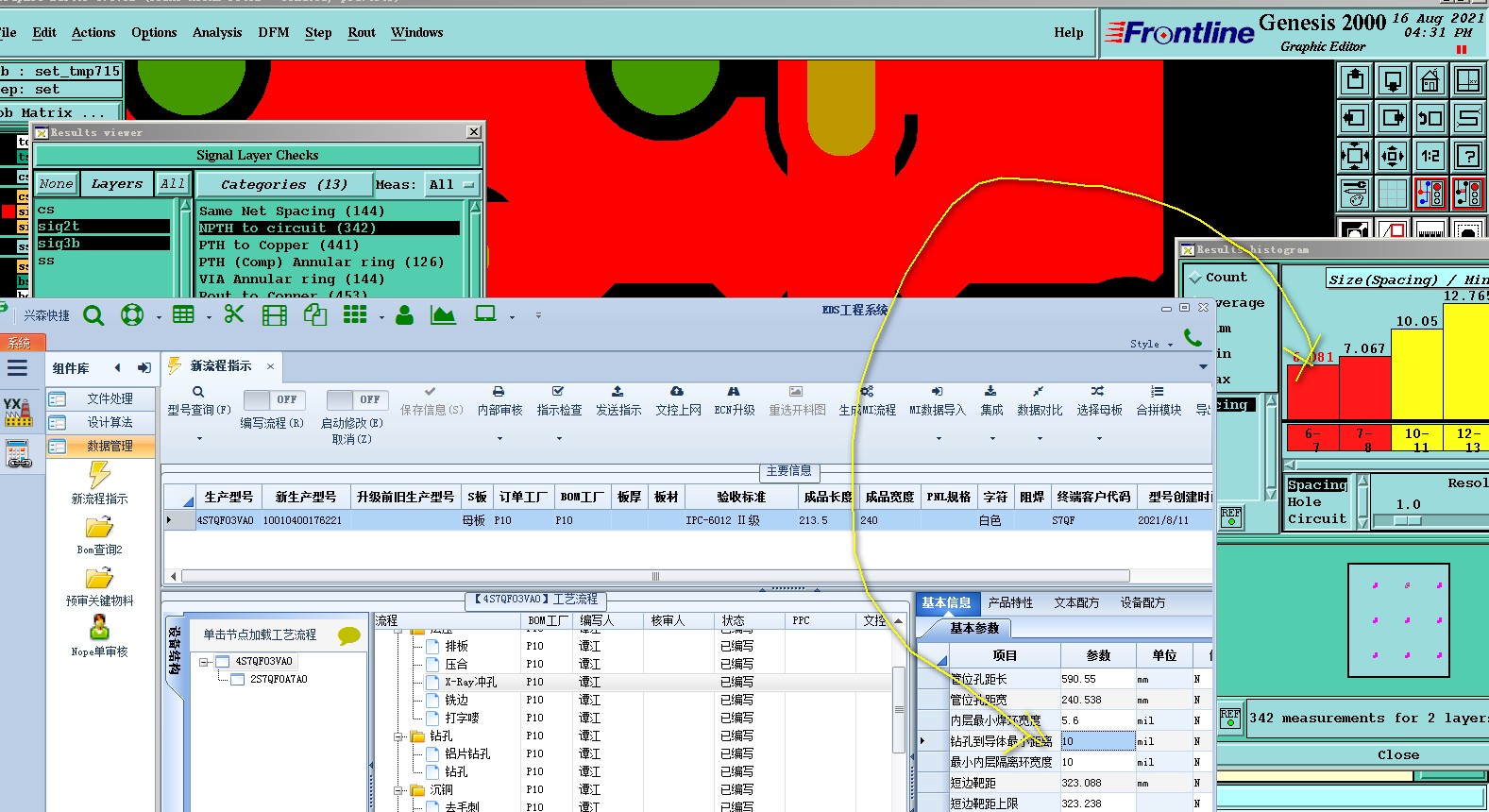Switch to the 设备配方 tab
Viewport: 1489px width, 812px height.
click(x=1142, y=602)
